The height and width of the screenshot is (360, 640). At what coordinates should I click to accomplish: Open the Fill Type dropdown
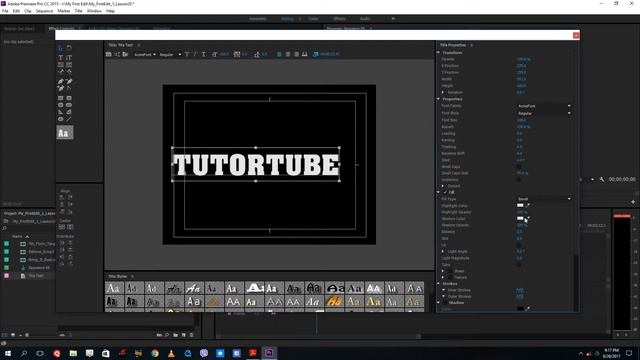544,199
